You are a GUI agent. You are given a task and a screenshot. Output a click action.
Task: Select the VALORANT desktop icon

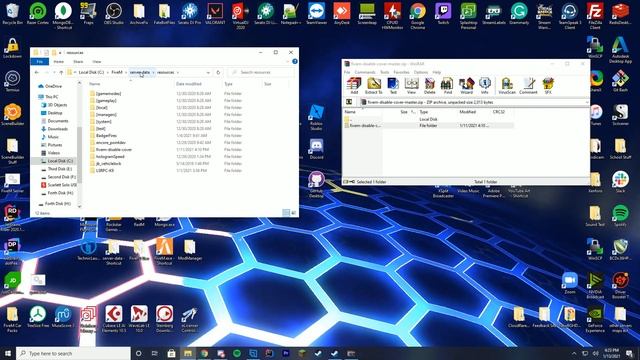tap(215, 13)
